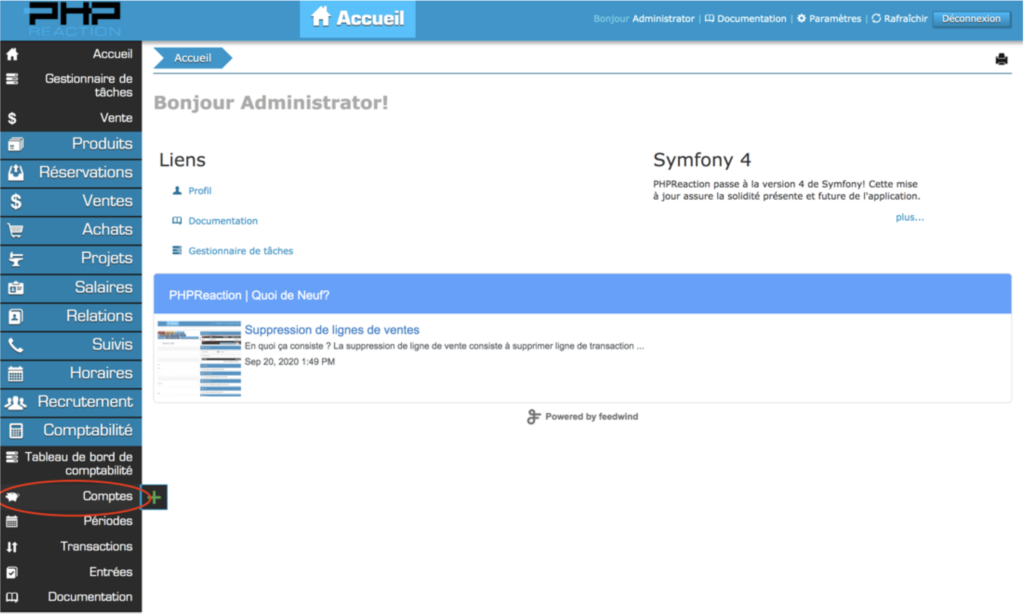Click the calculator icon for Comptabilité

[15, 431]
